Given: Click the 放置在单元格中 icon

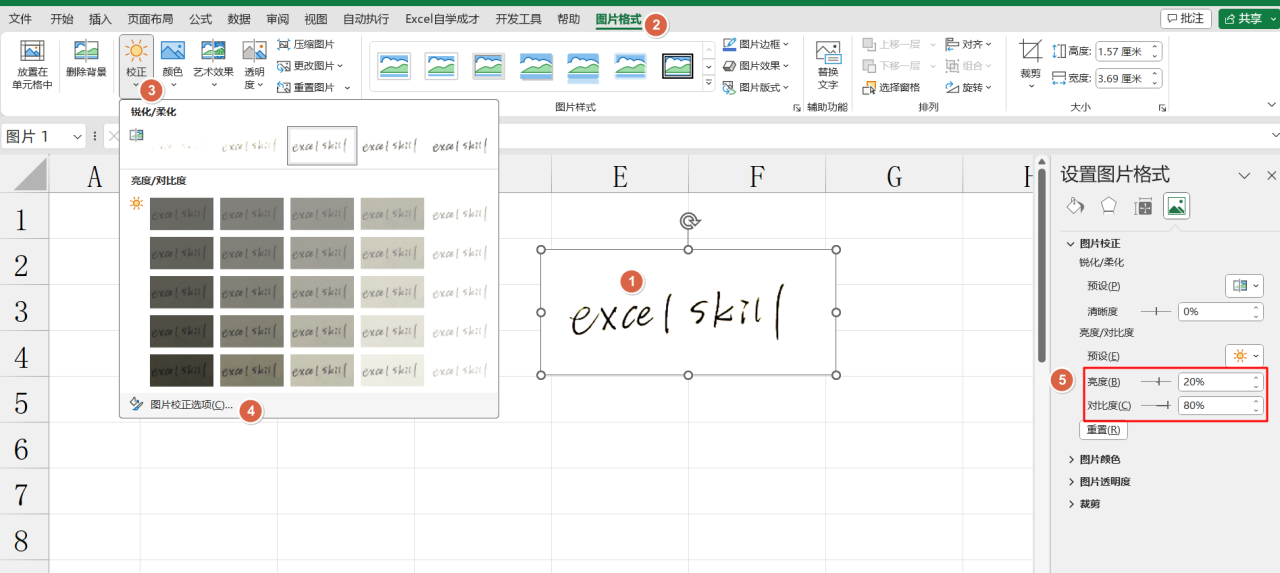Looking at the screenshot, I should [32, 52].
